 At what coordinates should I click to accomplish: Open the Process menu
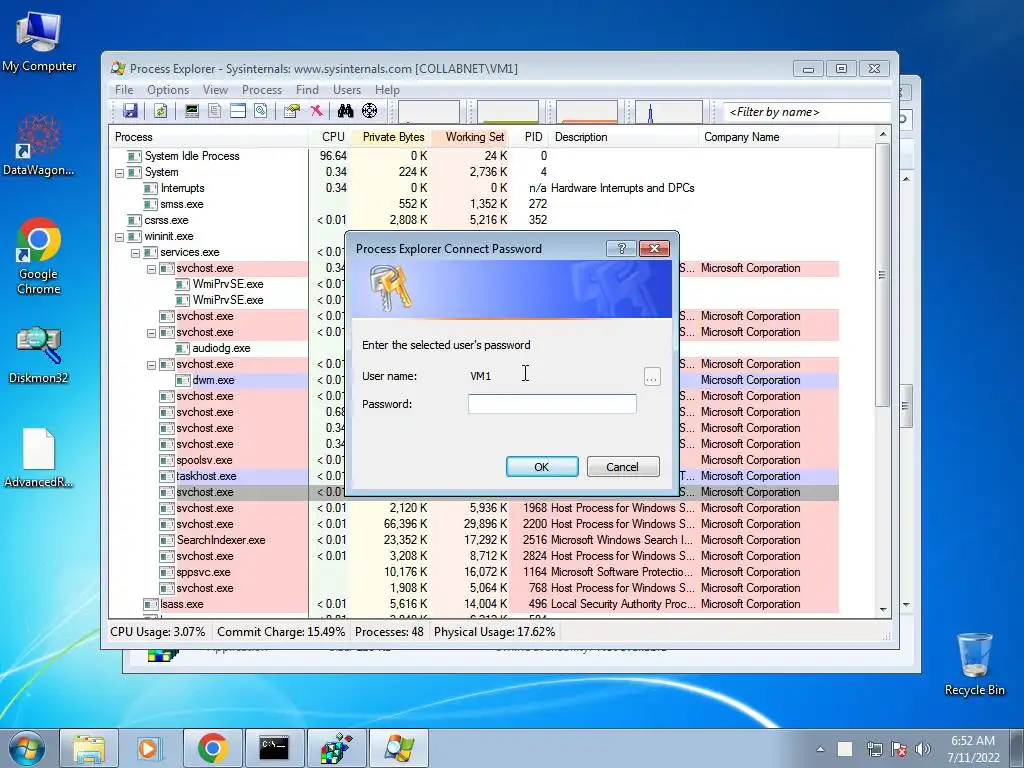(262, 89)
